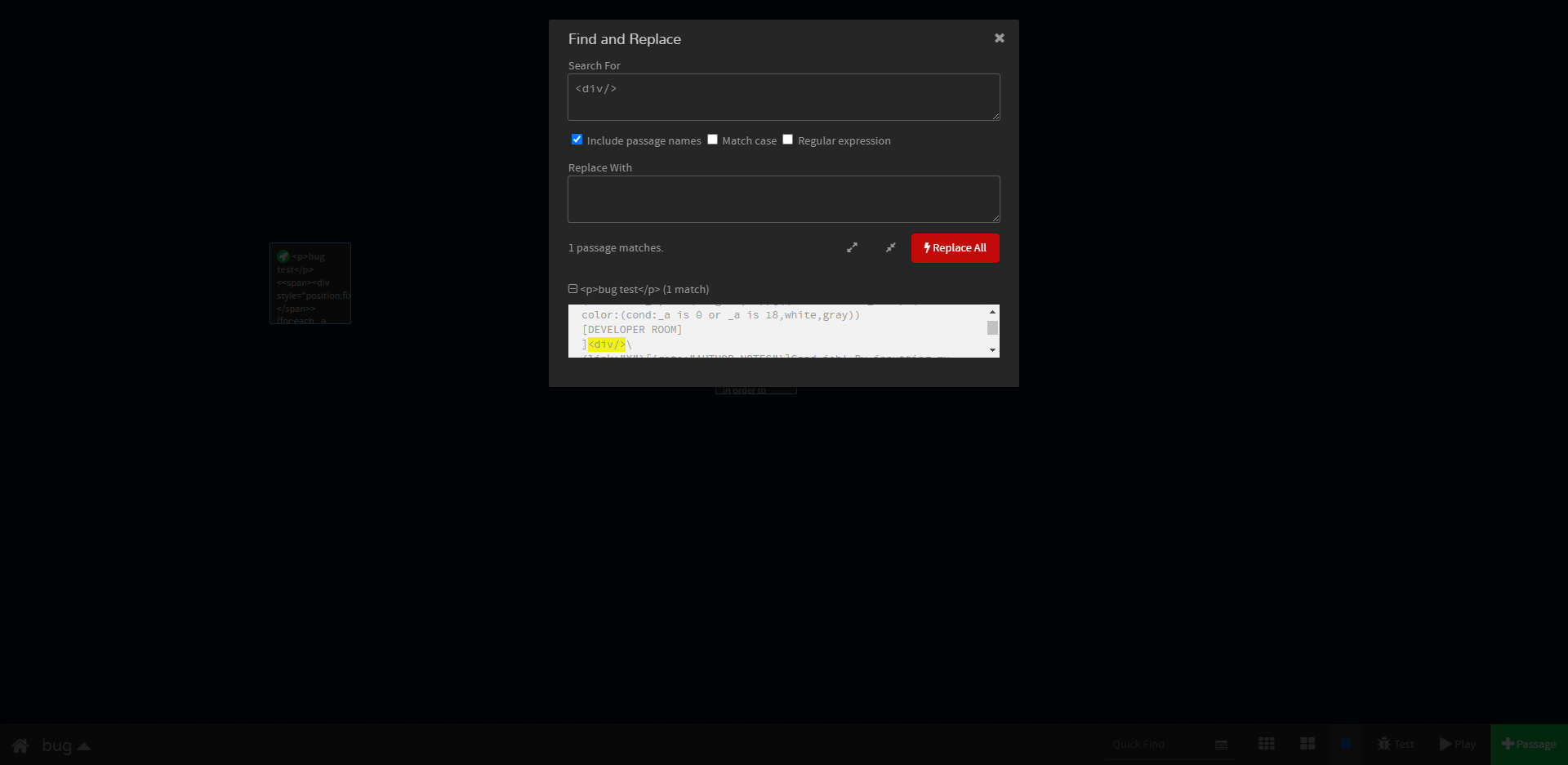
Task: Open the keyboard shortcut icon beside Quick Find
Action: click(1220, 745)
